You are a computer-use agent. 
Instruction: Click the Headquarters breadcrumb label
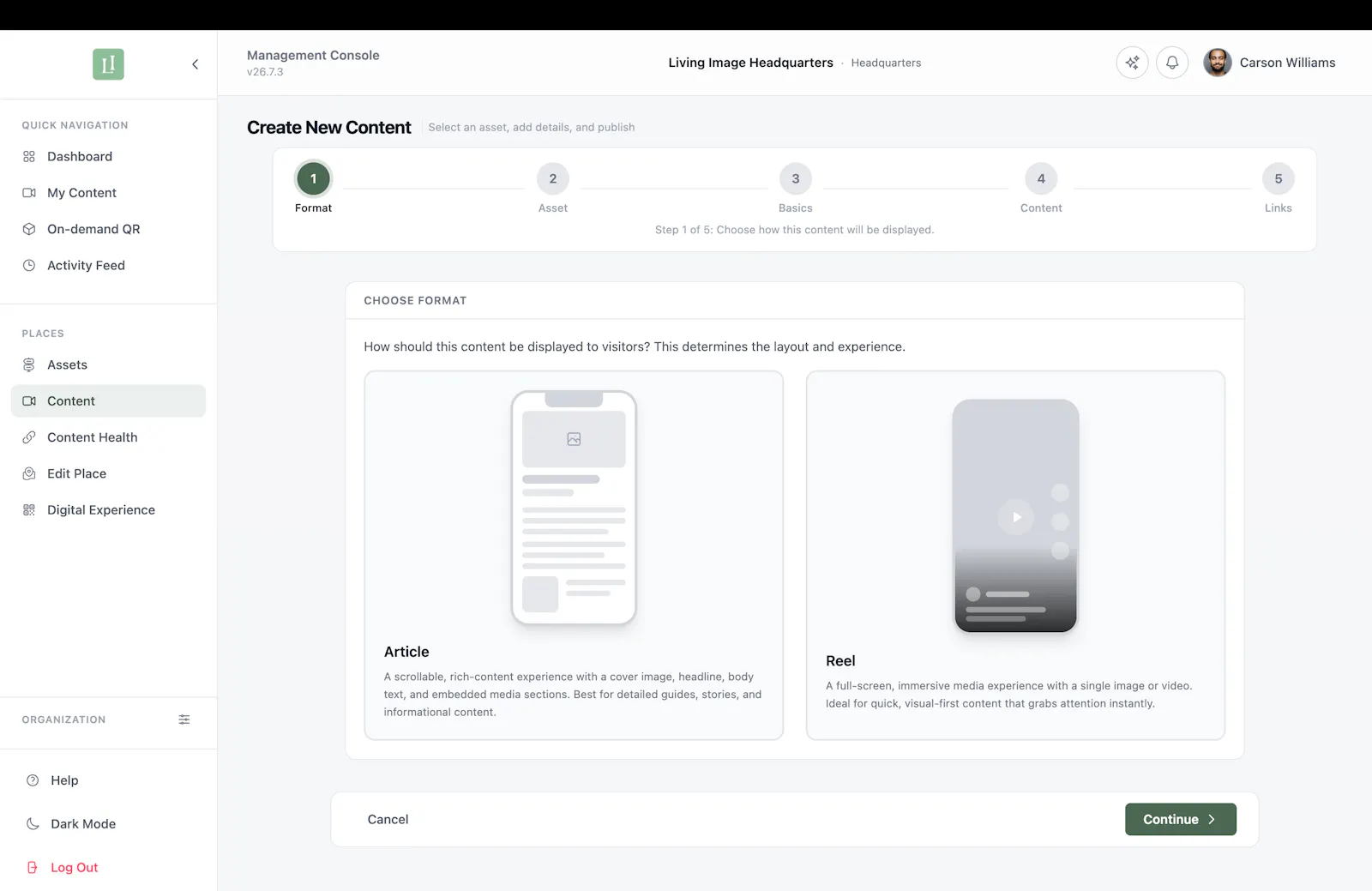click(886, 63)
